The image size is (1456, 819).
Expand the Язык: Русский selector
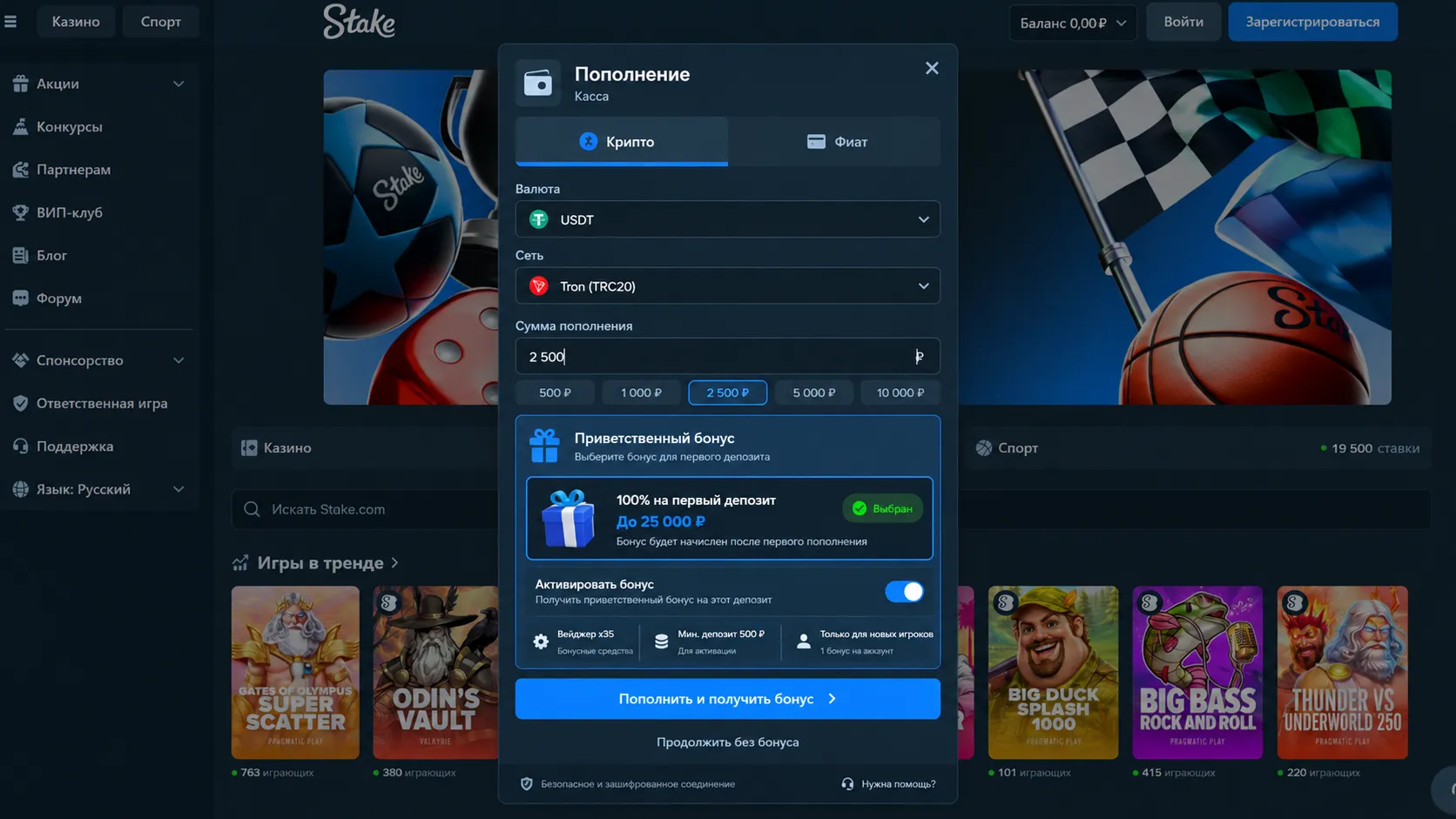tap(179, 489)
